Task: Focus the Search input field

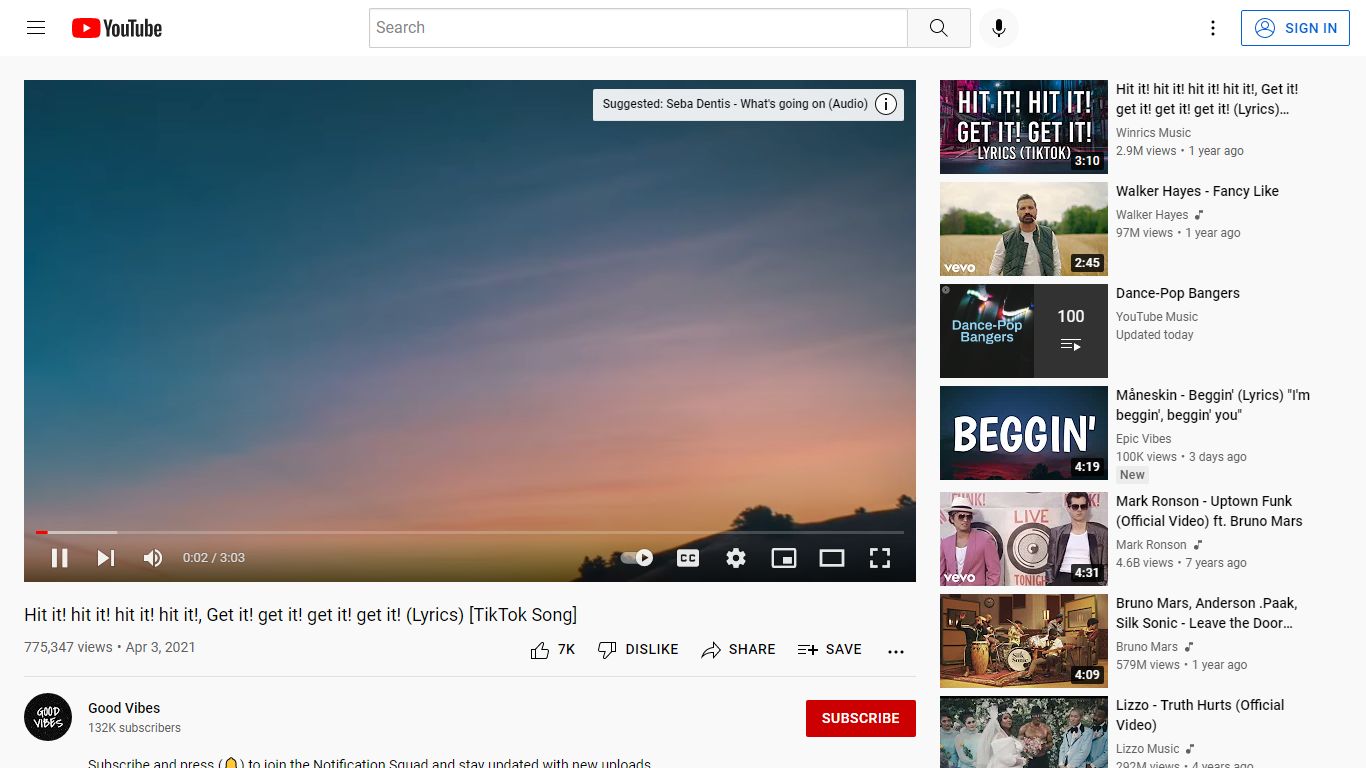Action: [638, 28]
